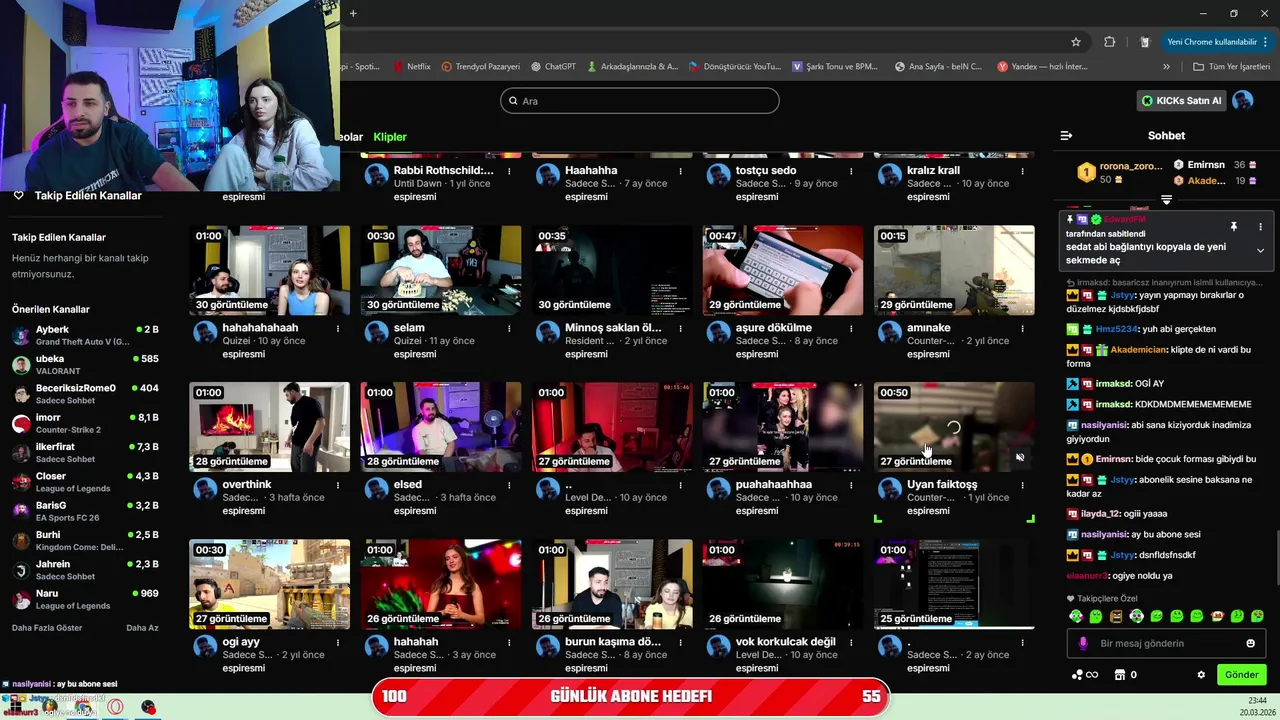Viewport: 1280px width, 720px height.
Task: Open Yandex bookmark
Action: point(1043,67)
